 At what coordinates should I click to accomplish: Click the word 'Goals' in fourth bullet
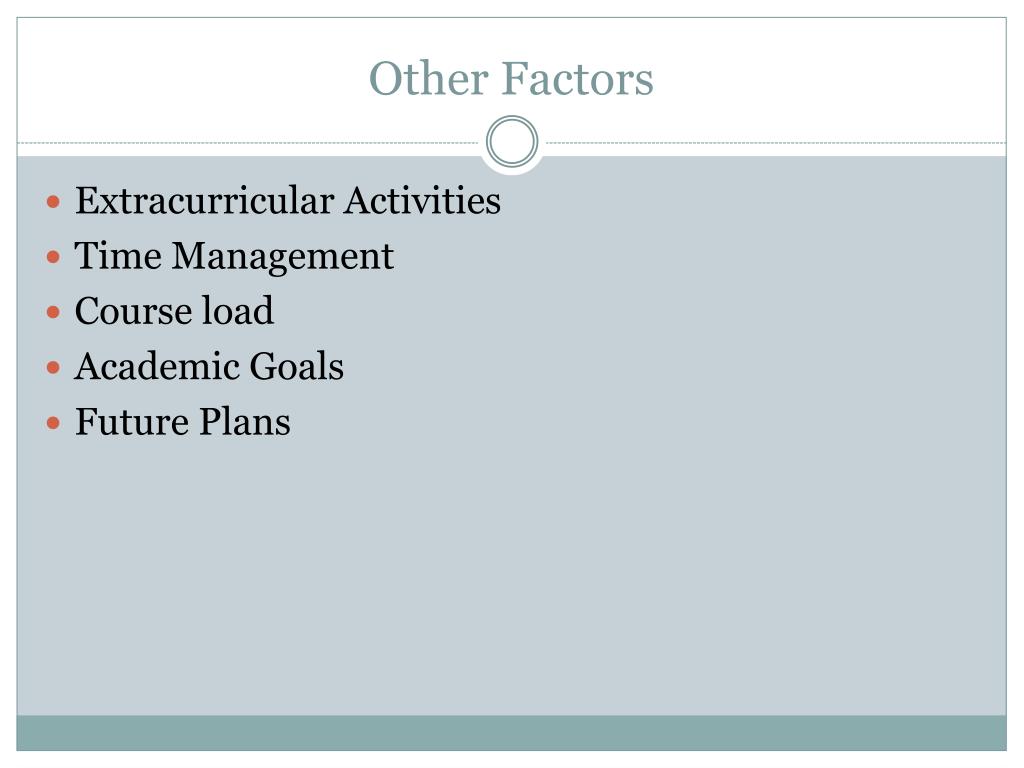click(296, 366)
